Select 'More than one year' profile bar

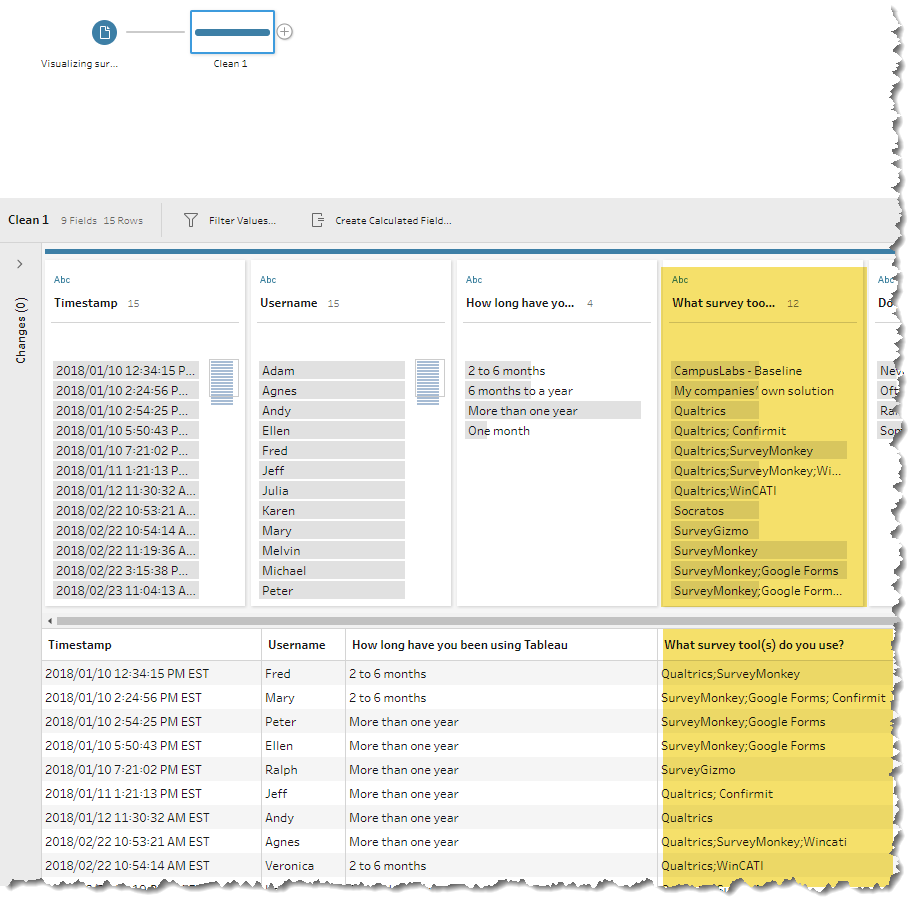coord(553,411)
